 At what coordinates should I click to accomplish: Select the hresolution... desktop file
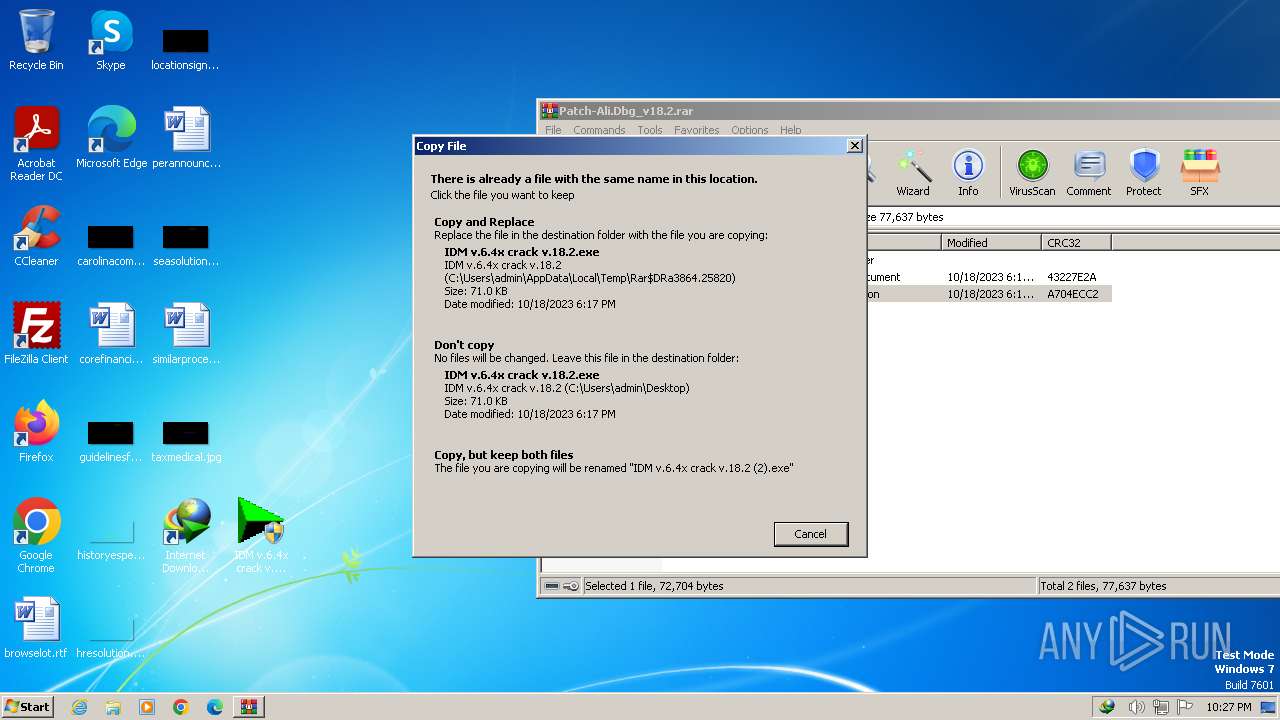[x=111, y=636]
